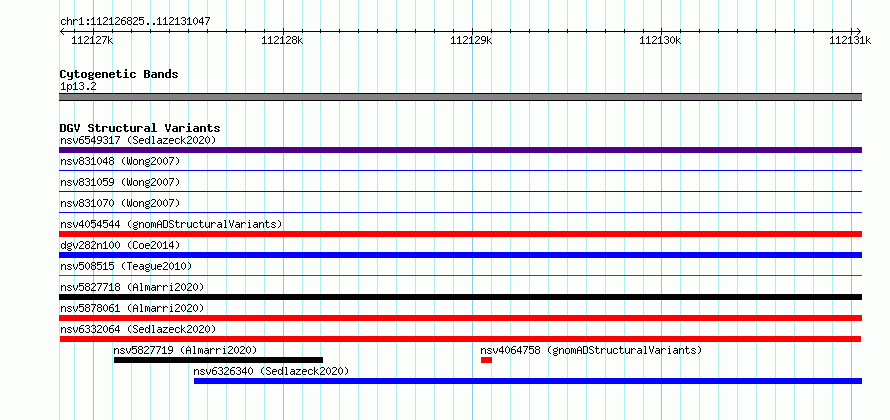Click the black nsv5827718 variant bar
Screen dimensions: 890x420
pyautogui.click(x=460, y=297)
